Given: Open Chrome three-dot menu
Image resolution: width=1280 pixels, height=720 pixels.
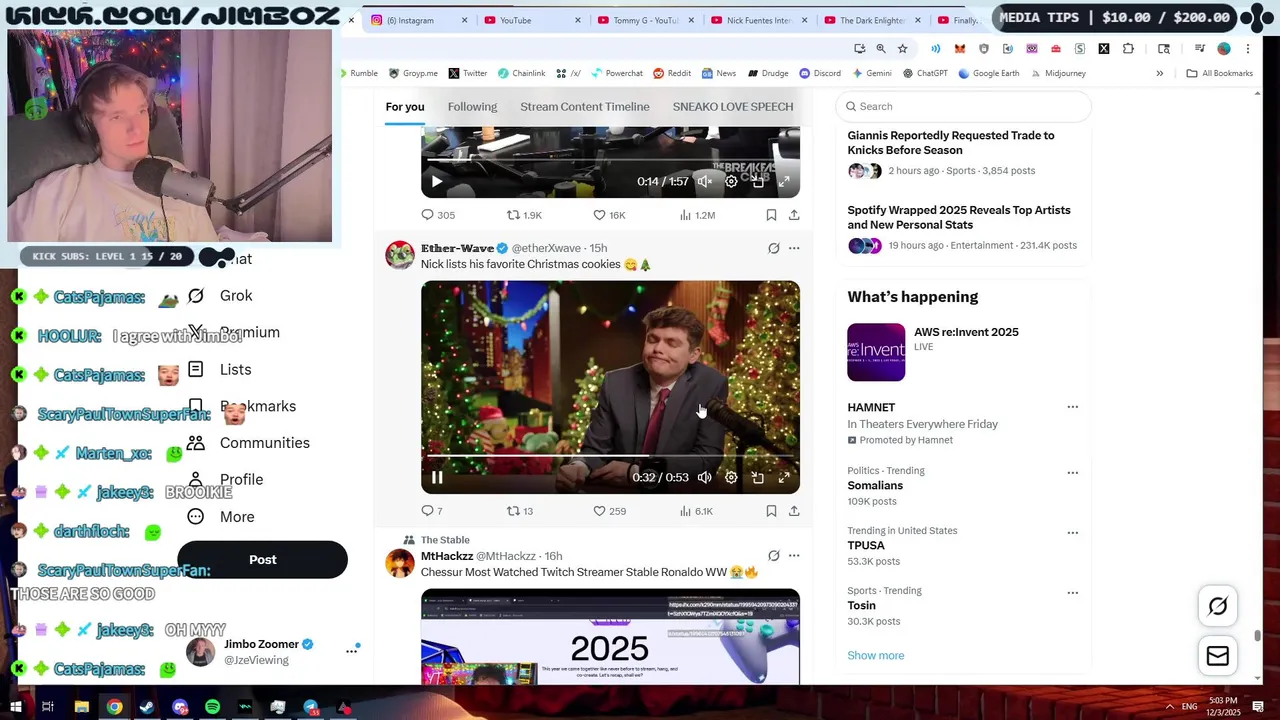Looking at the screenshot, I should pyautogui.click(x=1248, y=48).
